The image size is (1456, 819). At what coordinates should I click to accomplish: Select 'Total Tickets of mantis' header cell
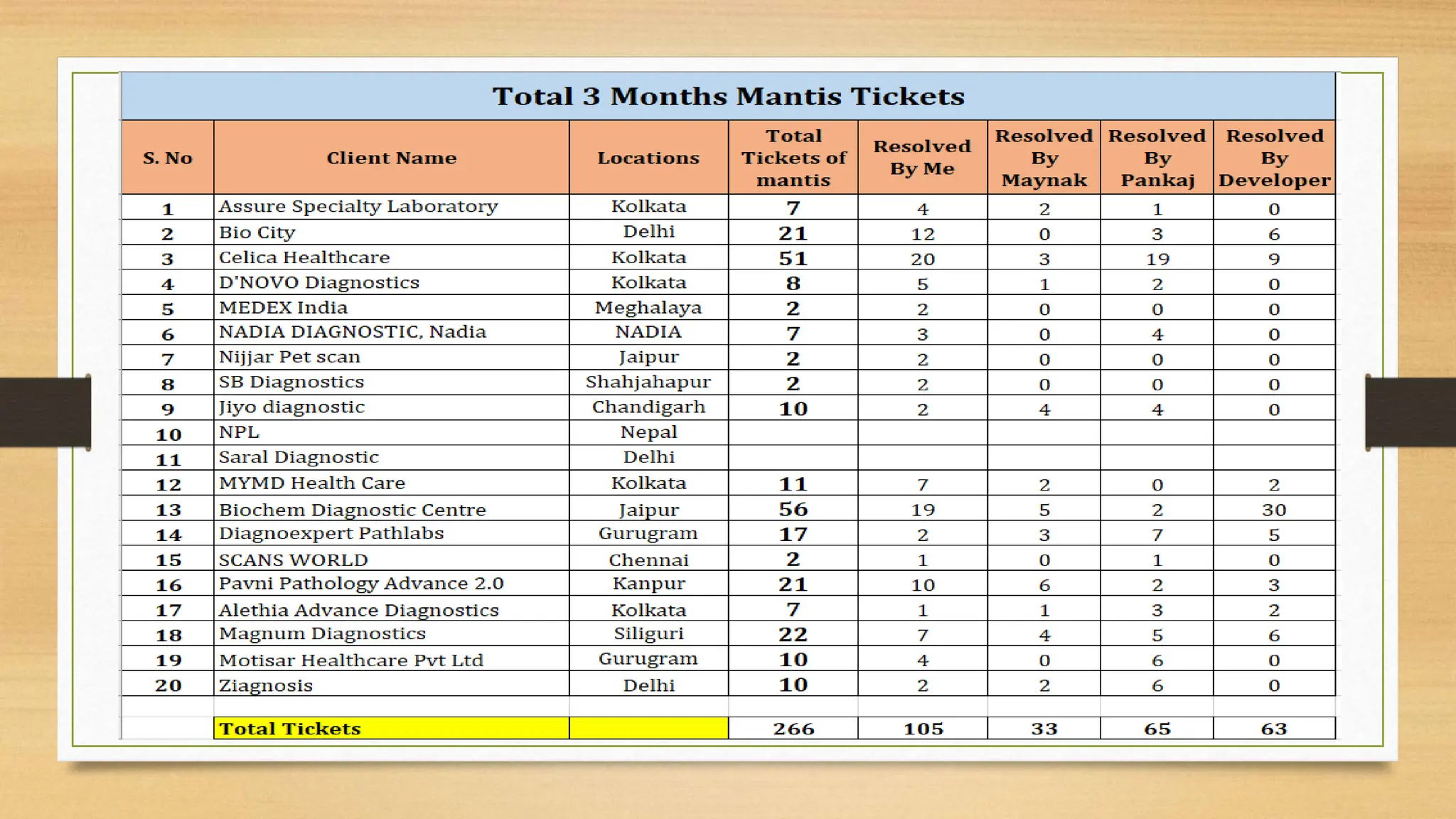tap(793, 158)
